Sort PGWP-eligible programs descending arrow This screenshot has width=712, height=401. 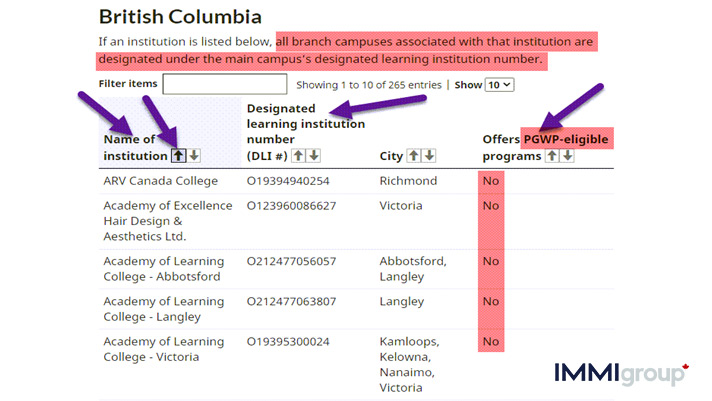567,156
